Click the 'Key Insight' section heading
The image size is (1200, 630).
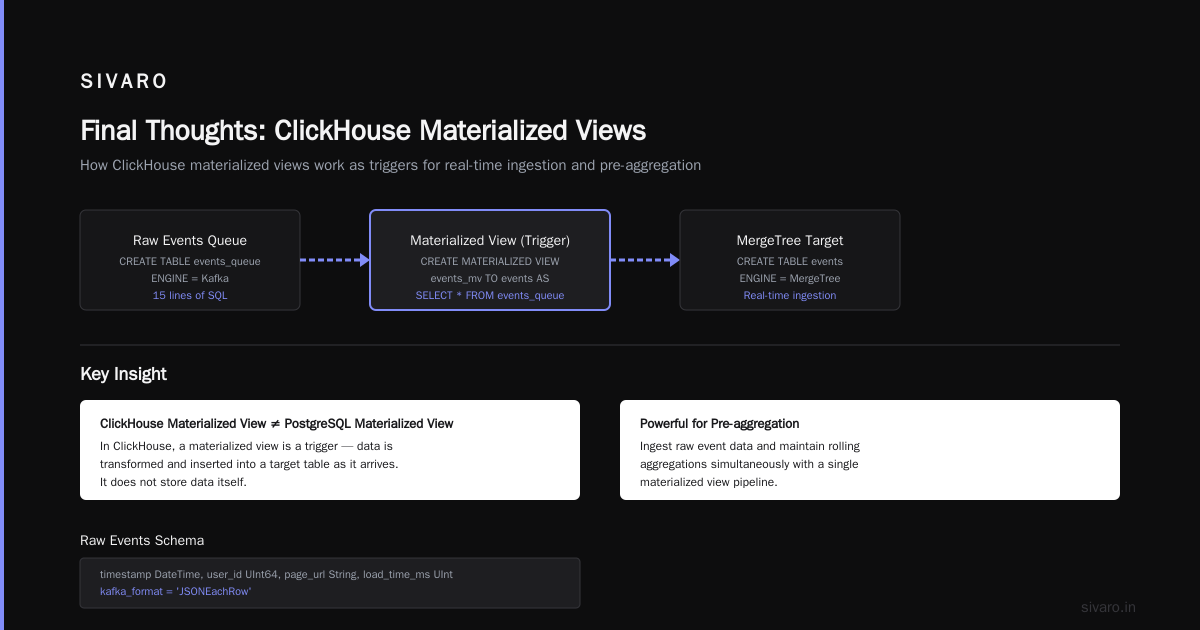pyautogui.click(x=123, y=374)
